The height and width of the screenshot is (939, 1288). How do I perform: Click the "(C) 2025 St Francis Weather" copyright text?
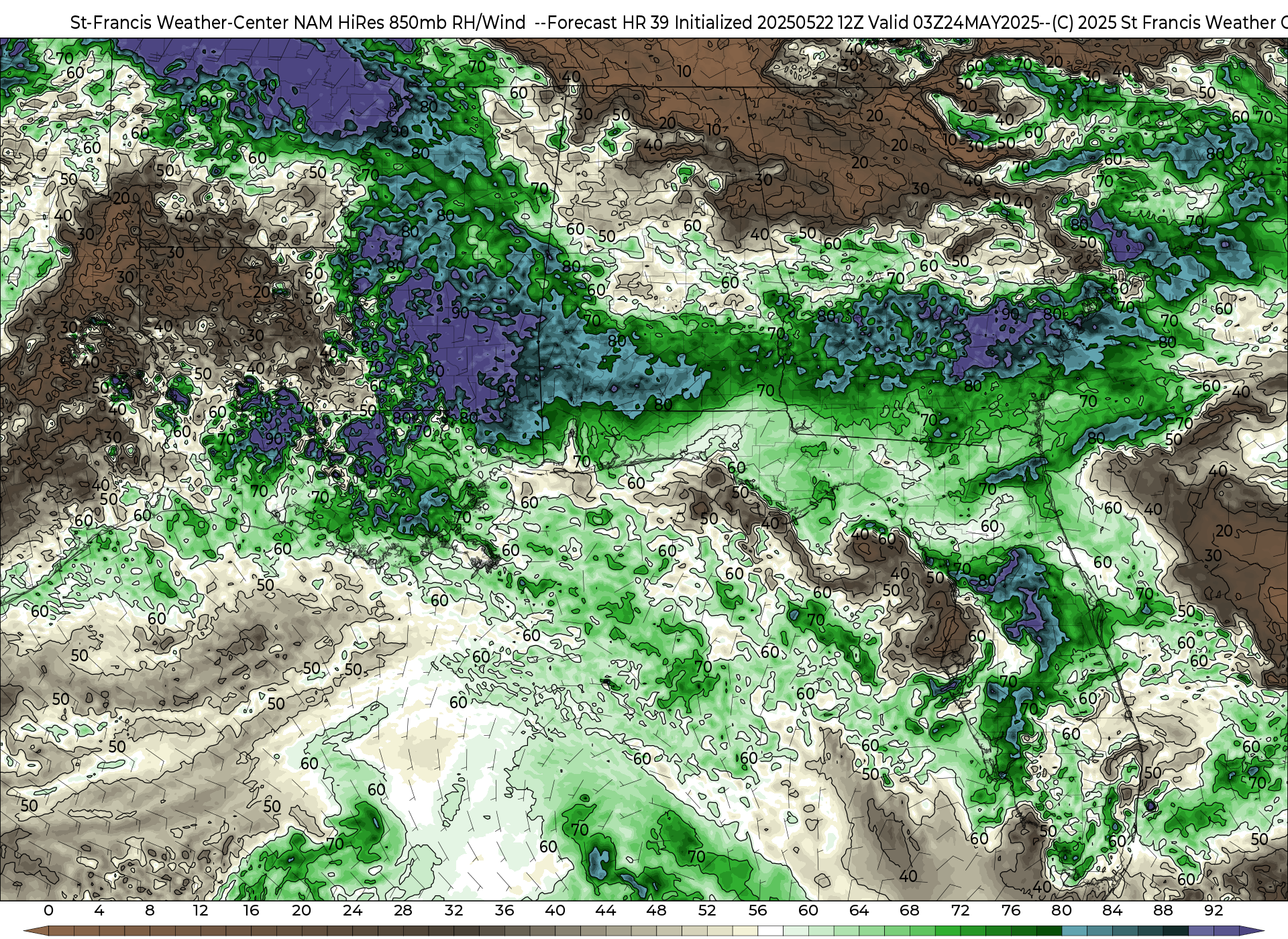1164,23
